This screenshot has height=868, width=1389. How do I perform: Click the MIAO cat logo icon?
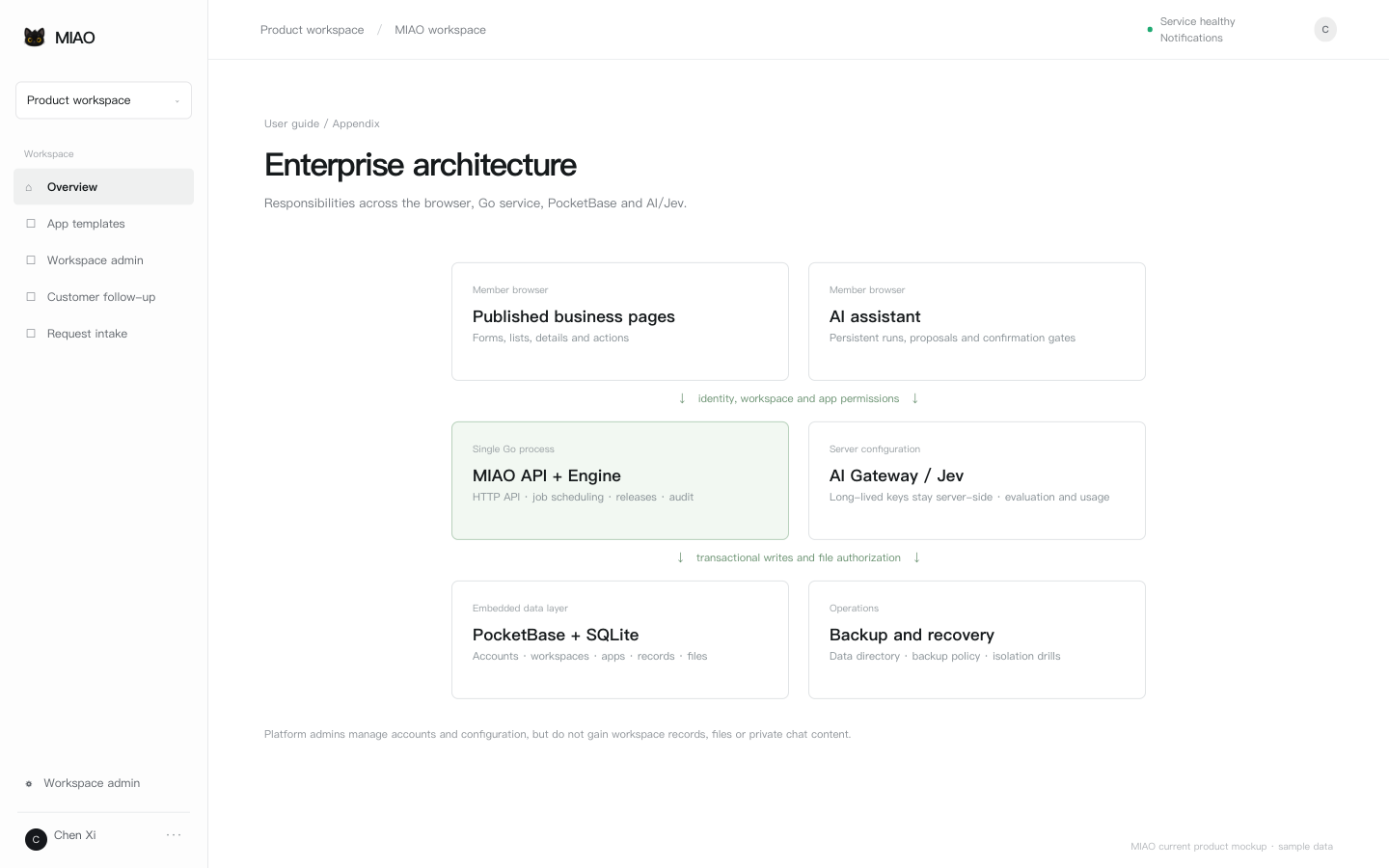[35, 38]
